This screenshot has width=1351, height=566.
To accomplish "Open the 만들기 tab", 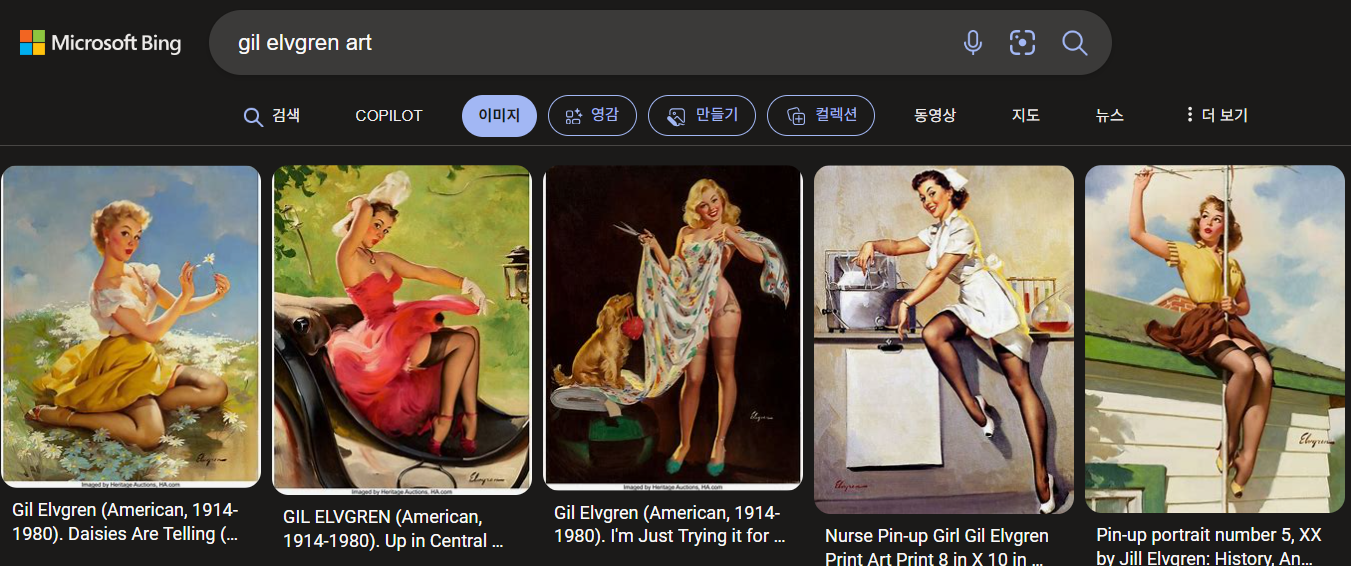I will tap(702, 116).
